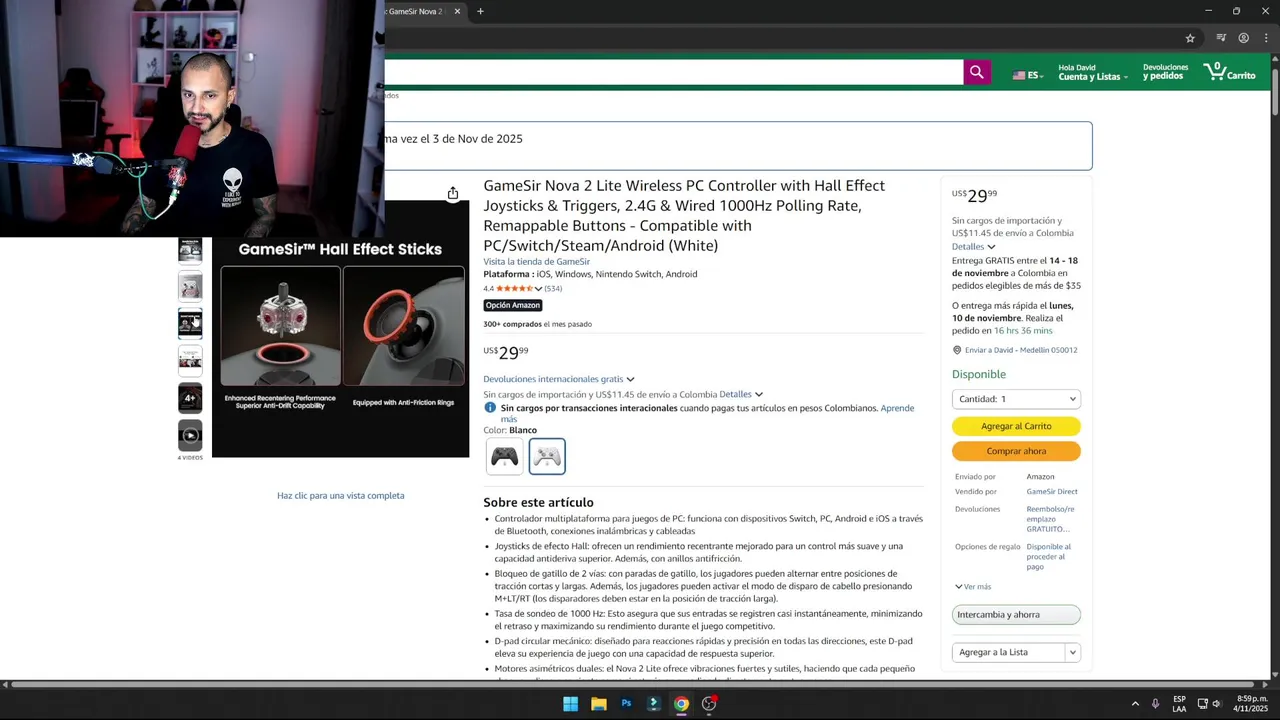Image resolution: width=1280 pixels, height=720 pixels.
Task: Select the white controller color swatch
Action: [547, 456]
